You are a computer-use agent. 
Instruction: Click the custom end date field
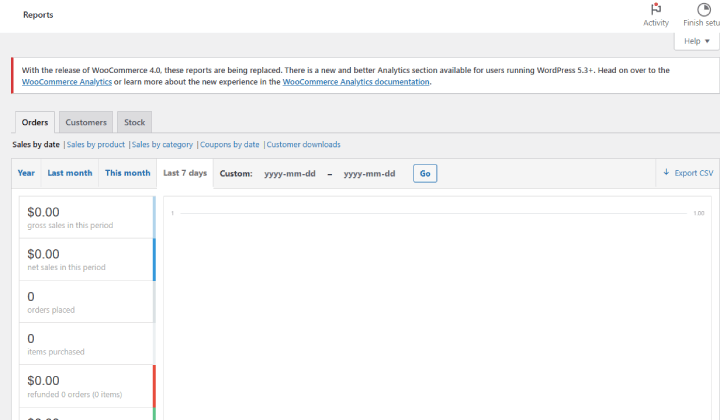(x=369, y=174)
